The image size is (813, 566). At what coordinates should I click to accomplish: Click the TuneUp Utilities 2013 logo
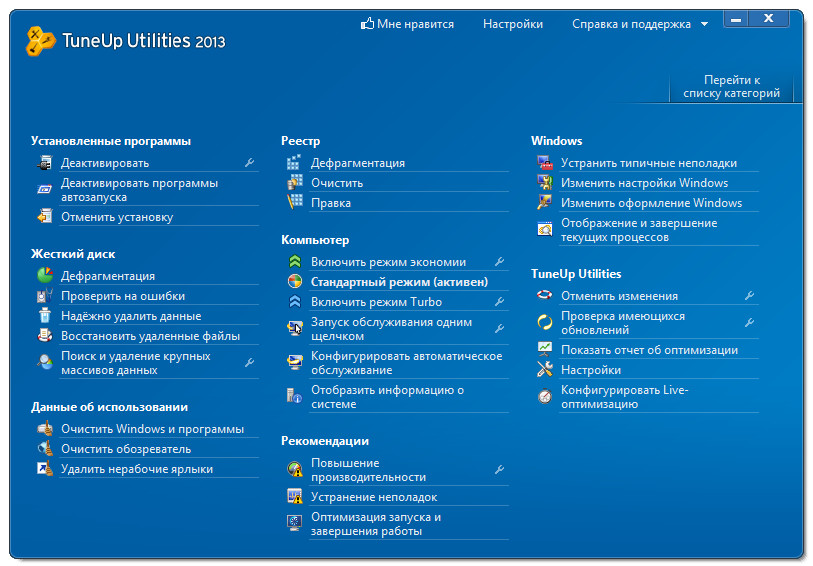coord(126,41)
